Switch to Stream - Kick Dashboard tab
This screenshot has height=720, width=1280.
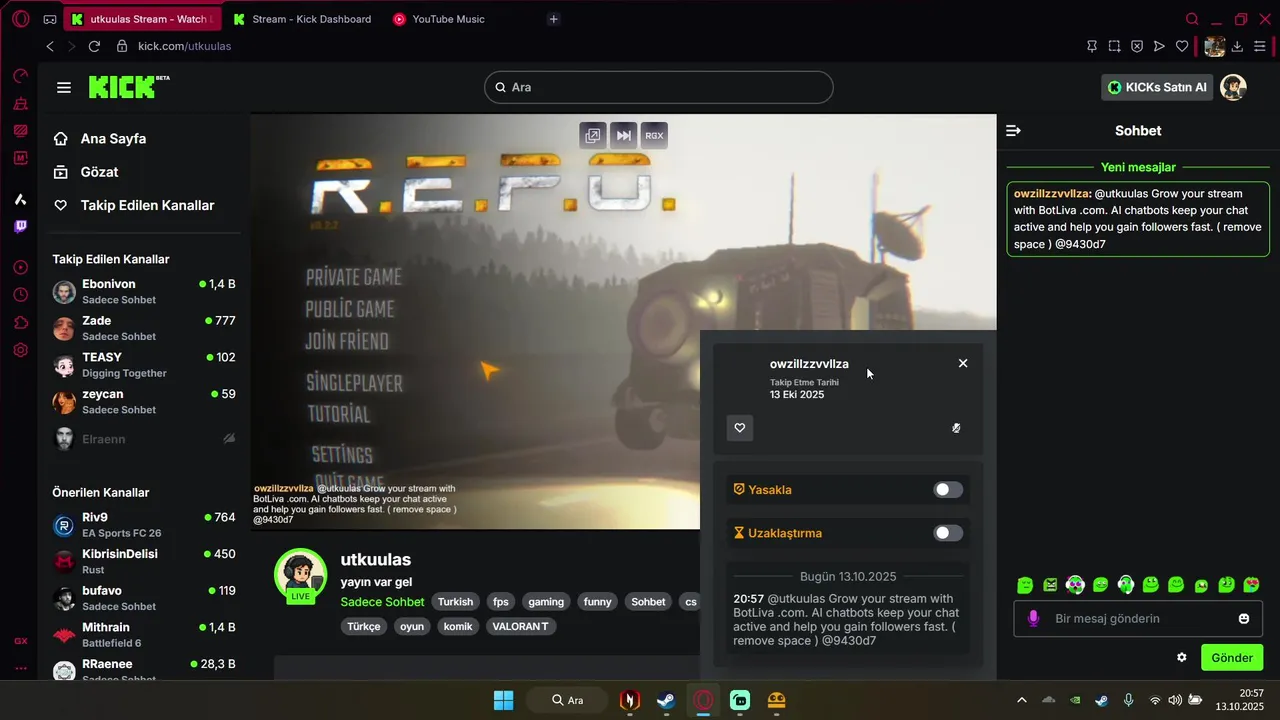tap(301, 19)
